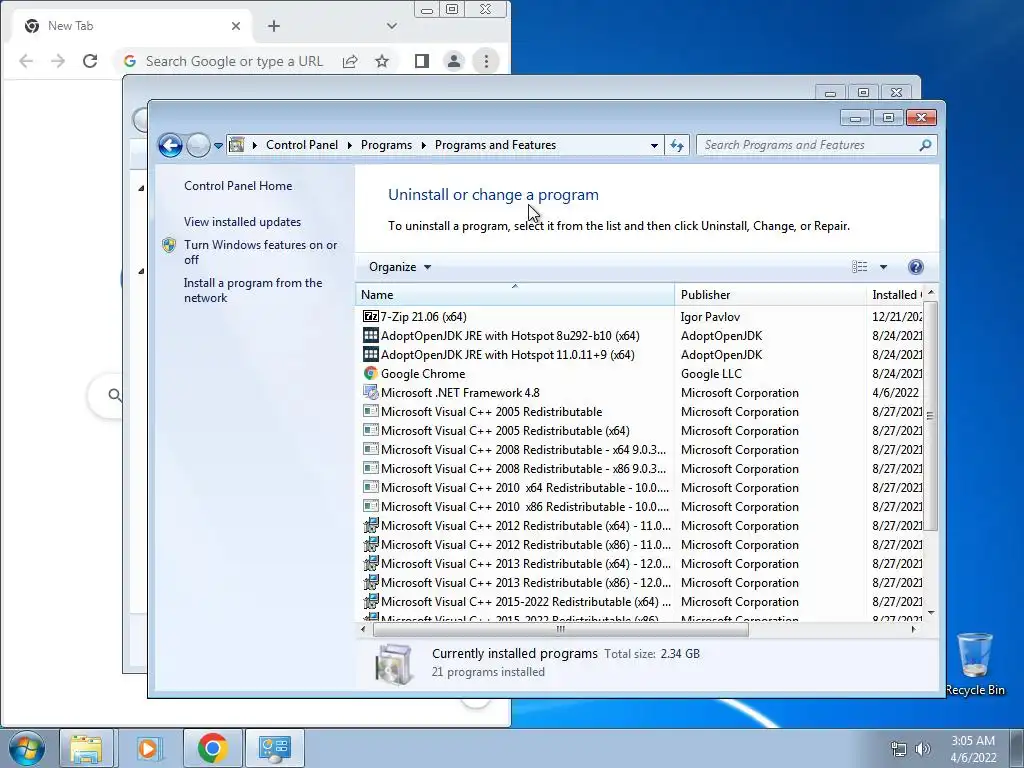Viewport: 1024px width, 768px height.
Task: Click Chrome reload button
Action: click(90, 61)
